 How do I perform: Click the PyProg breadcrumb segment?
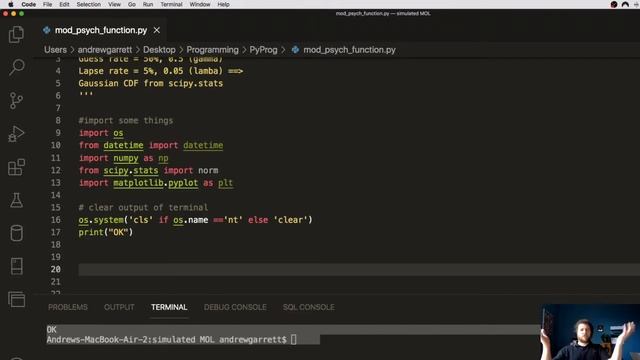coord(263,50)
